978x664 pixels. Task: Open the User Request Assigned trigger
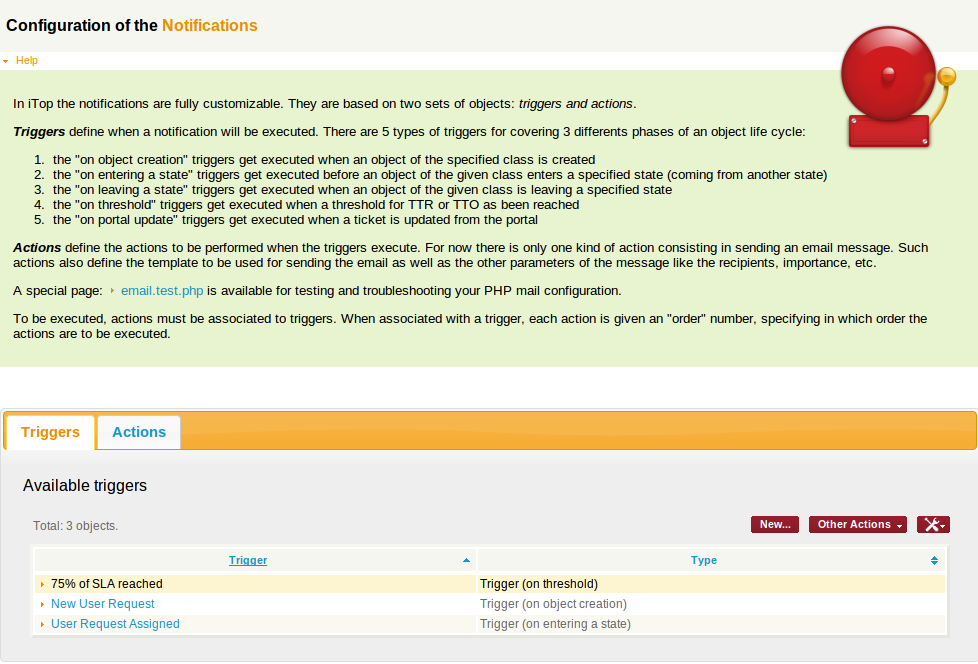[x=115, y=624]
